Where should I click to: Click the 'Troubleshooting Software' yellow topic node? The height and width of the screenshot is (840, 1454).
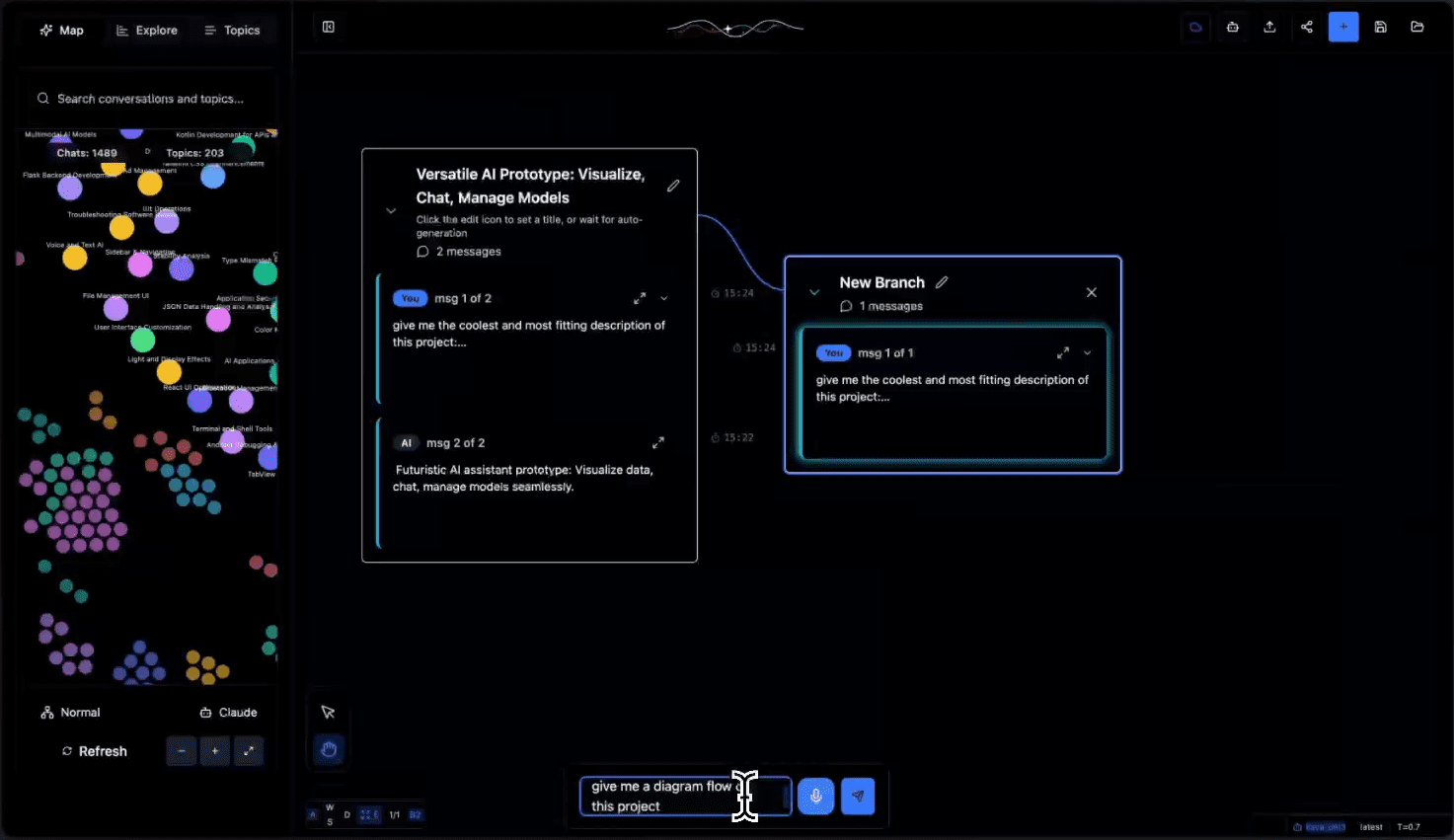(121, 228)
